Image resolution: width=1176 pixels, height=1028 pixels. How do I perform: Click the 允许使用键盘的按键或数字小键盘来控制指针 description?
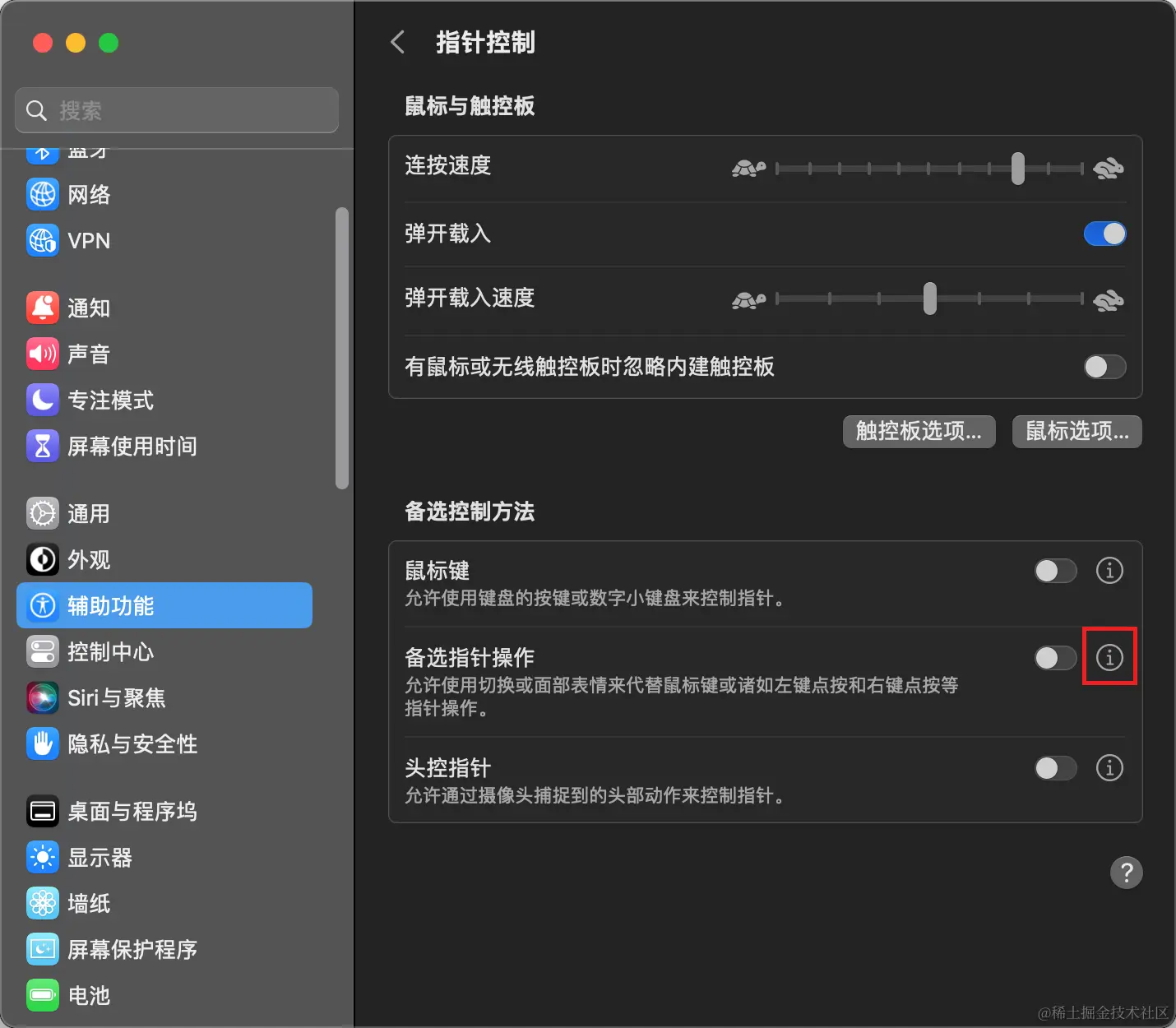tap(597, 598)
